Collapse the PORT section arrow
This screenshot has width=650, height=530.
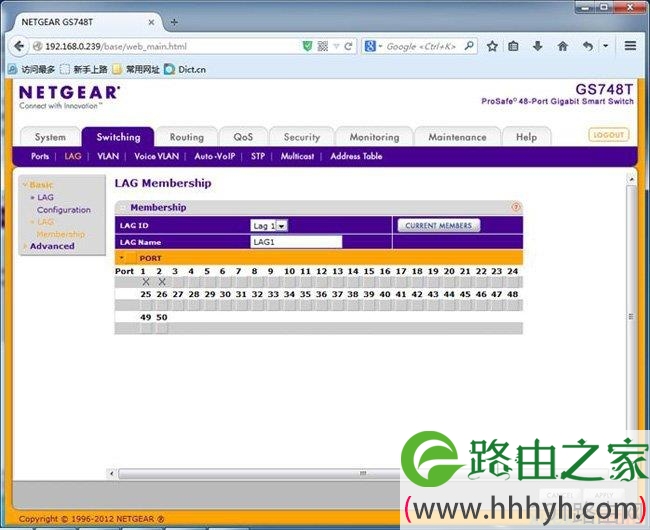point(121,258)
